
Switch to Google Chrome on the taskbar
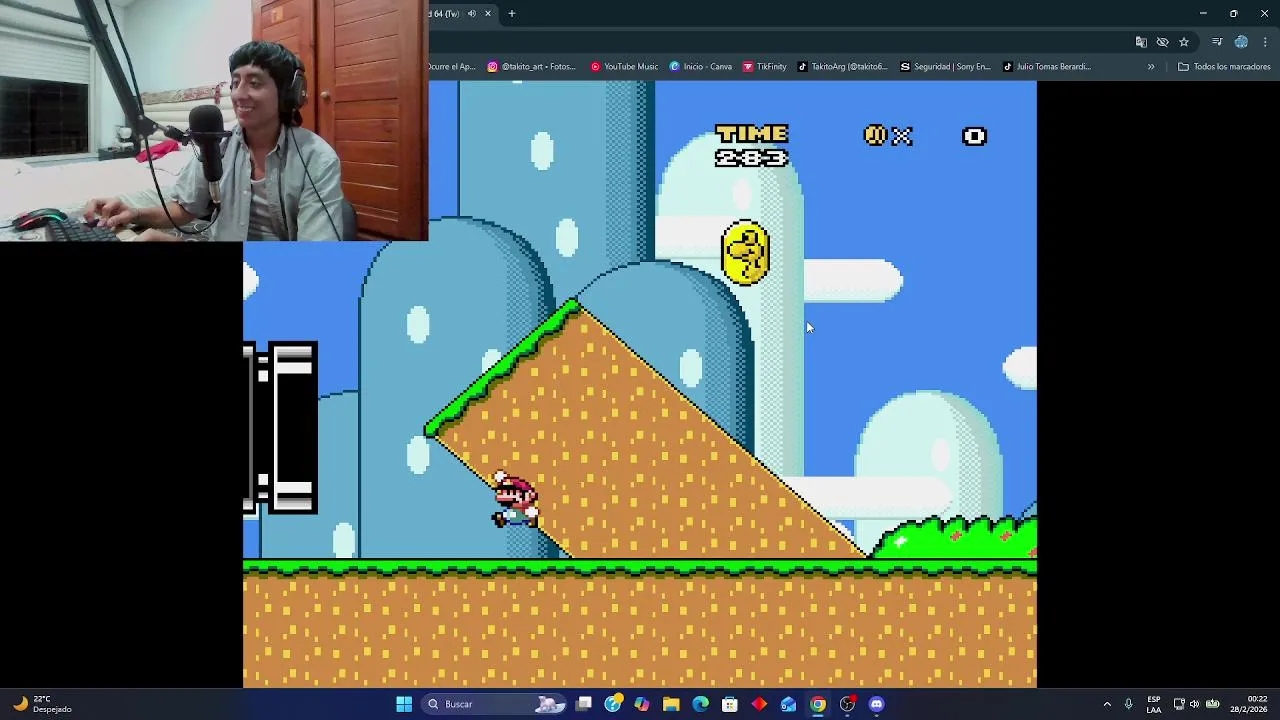[818, 704]
